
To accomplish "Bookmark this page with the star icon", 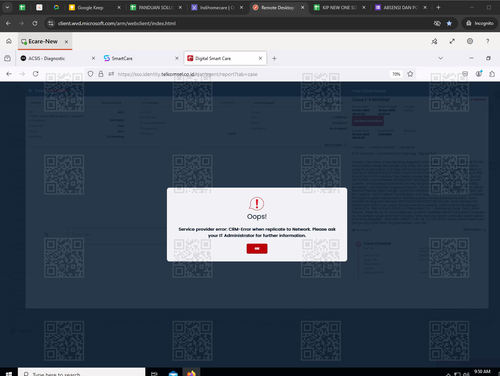I will 449,23.
